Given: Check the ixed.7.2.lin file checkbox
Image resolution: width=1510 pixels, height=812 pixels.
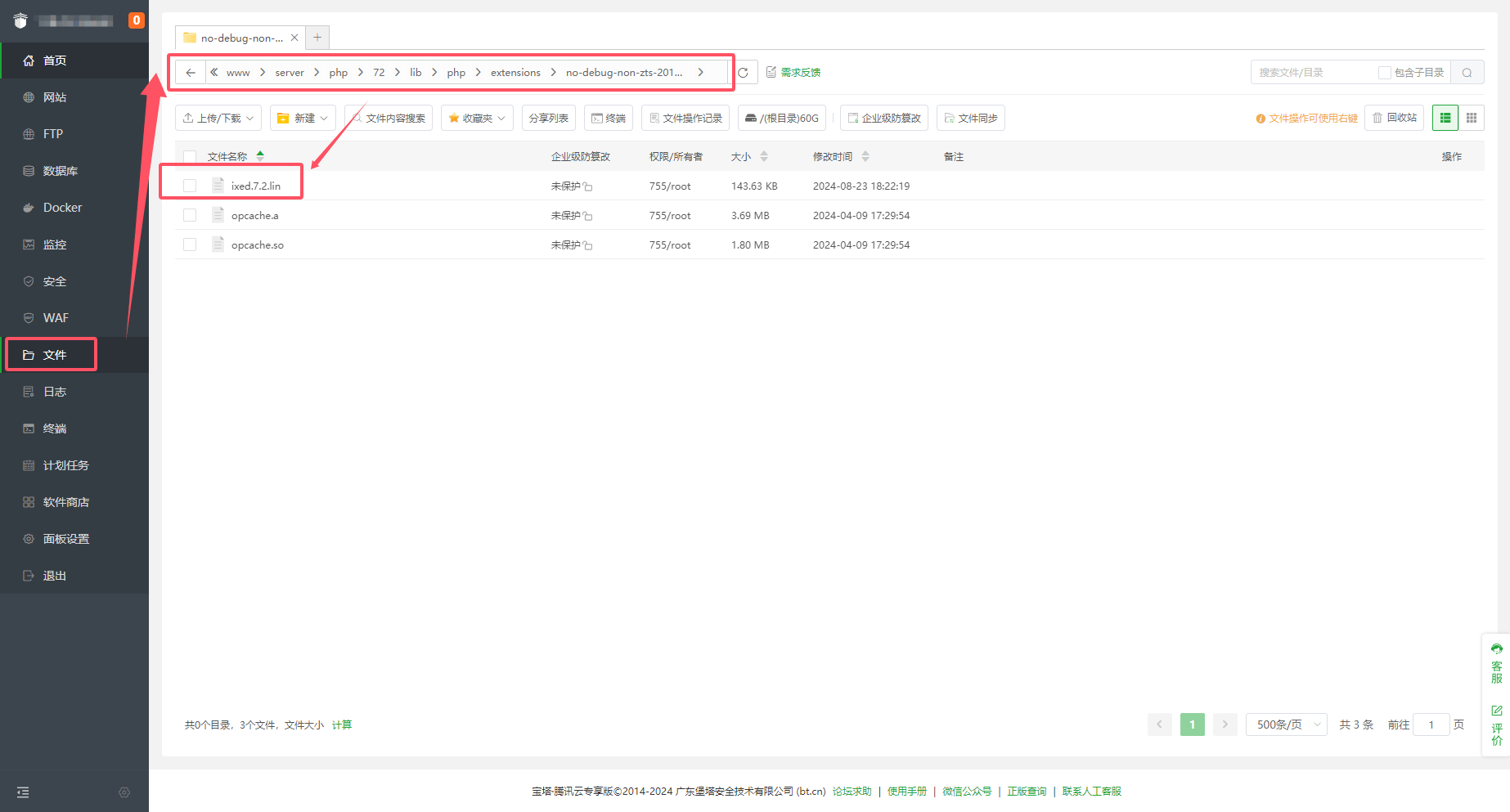Looking at the screenshot, I should (190, 186).
